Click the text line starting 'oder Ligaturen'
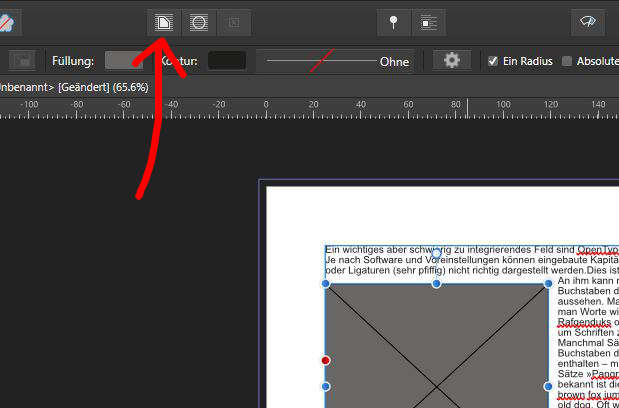The width and height of the screenshot is (619, 408). (x=472, y=271)
